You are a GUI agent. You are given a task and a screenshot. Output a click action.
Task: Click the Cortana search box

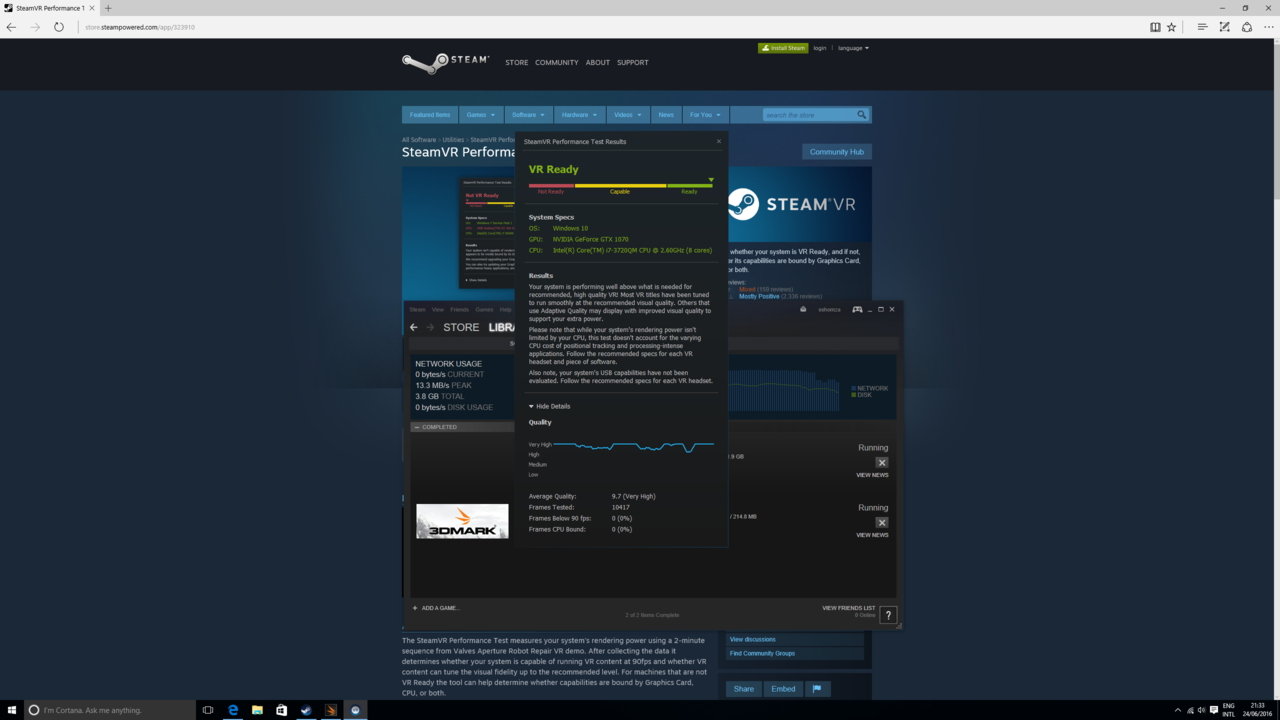[x=110, y=710]
